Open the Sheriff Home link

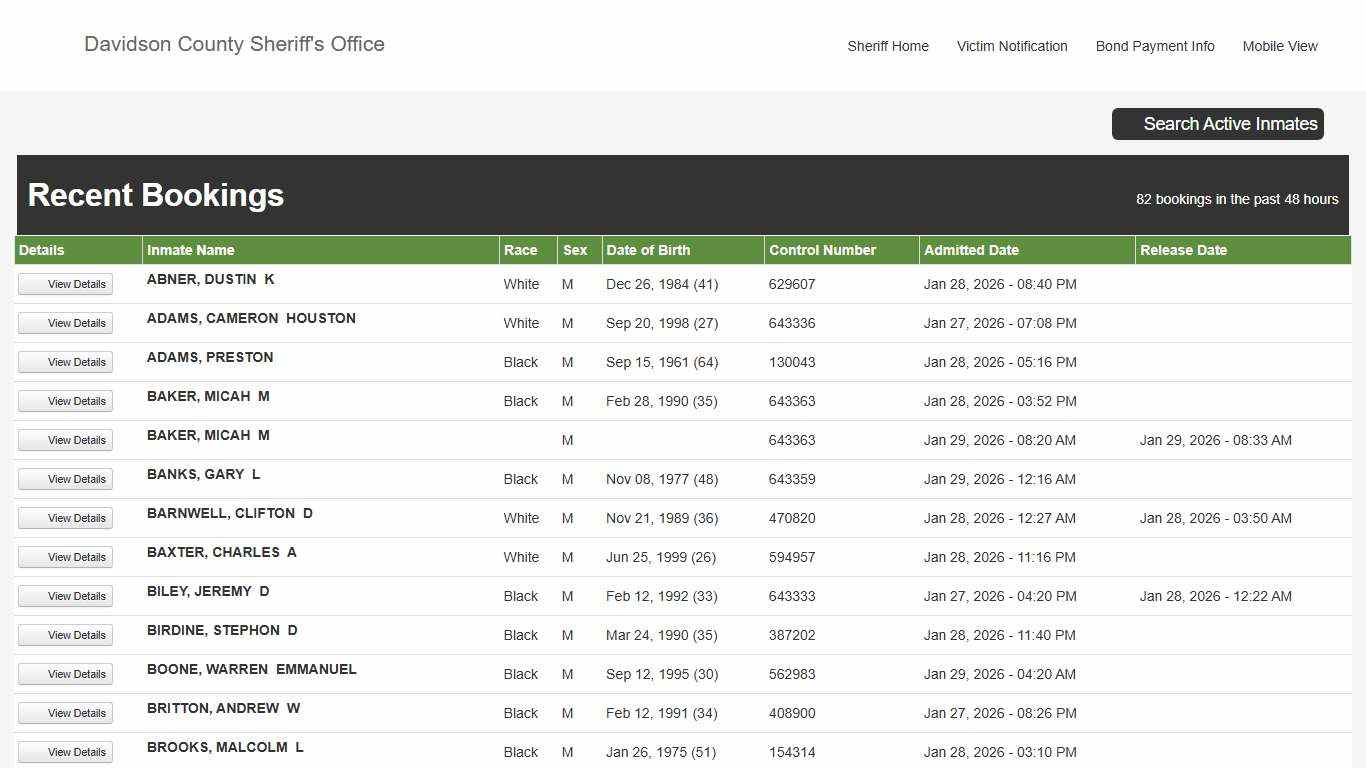coord(887,46)
